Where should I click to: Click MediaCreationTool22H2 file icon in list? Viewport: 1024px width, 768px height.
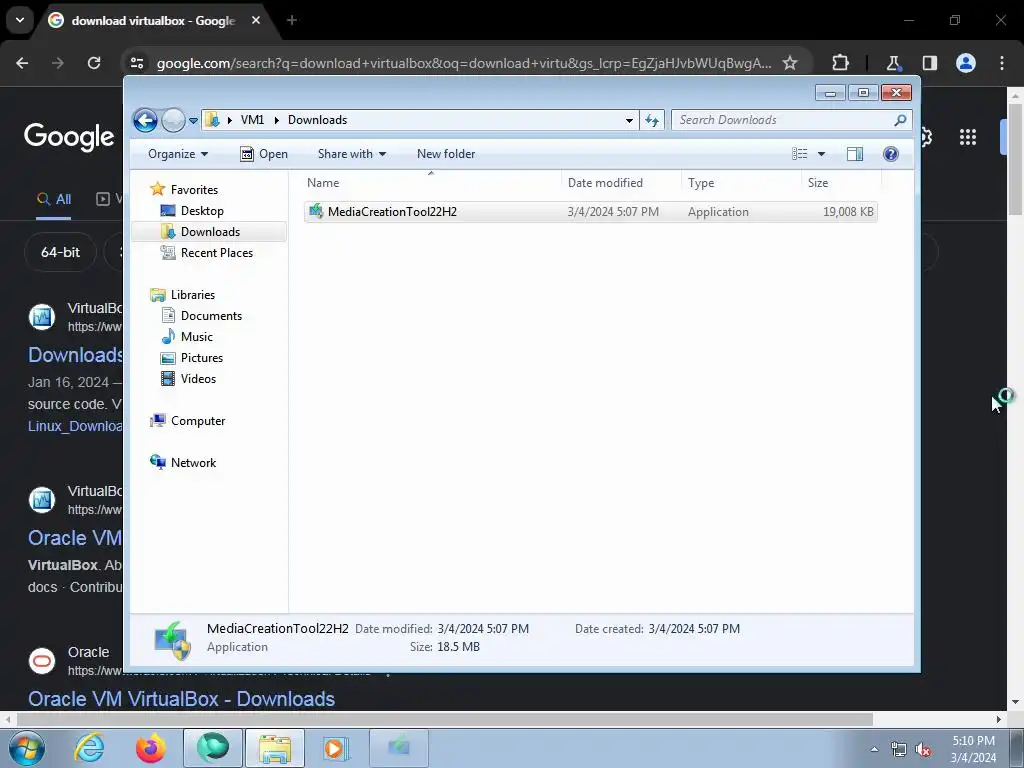(x=316, y=211)
